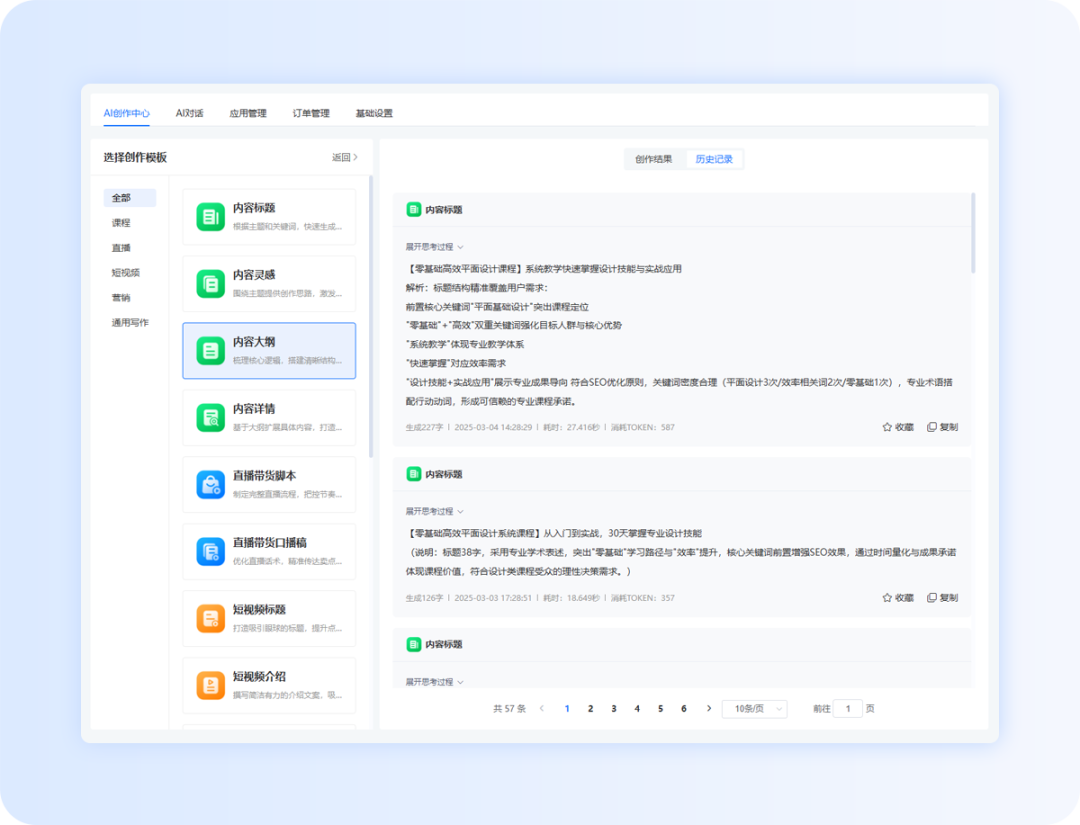
Task: Click the star icon on the 17:28:51 record
Action: tap(887, 598)
